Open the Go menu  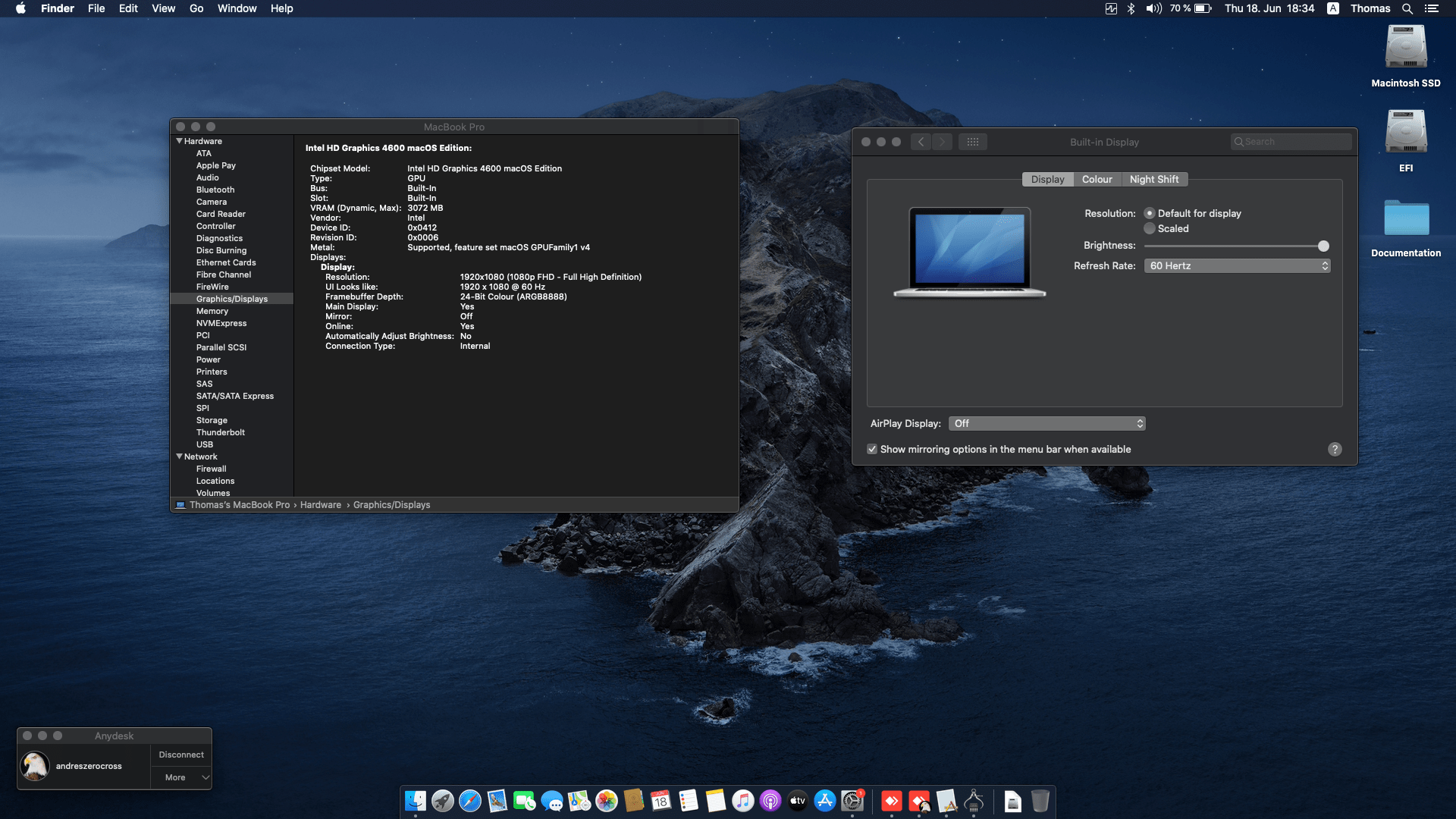click(196, 8)
